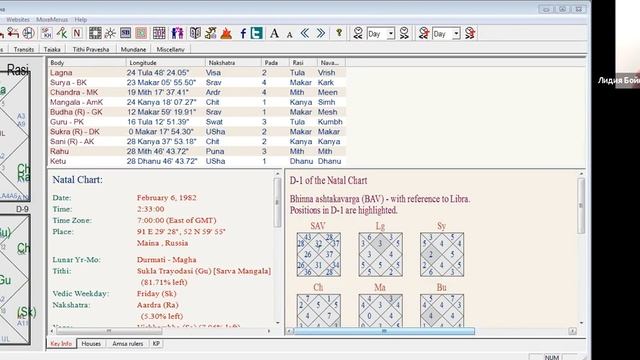This screenshot has width=640, height=360.
Task: Select the Lg ashtakavarga chart
Action: click(380, 255)
